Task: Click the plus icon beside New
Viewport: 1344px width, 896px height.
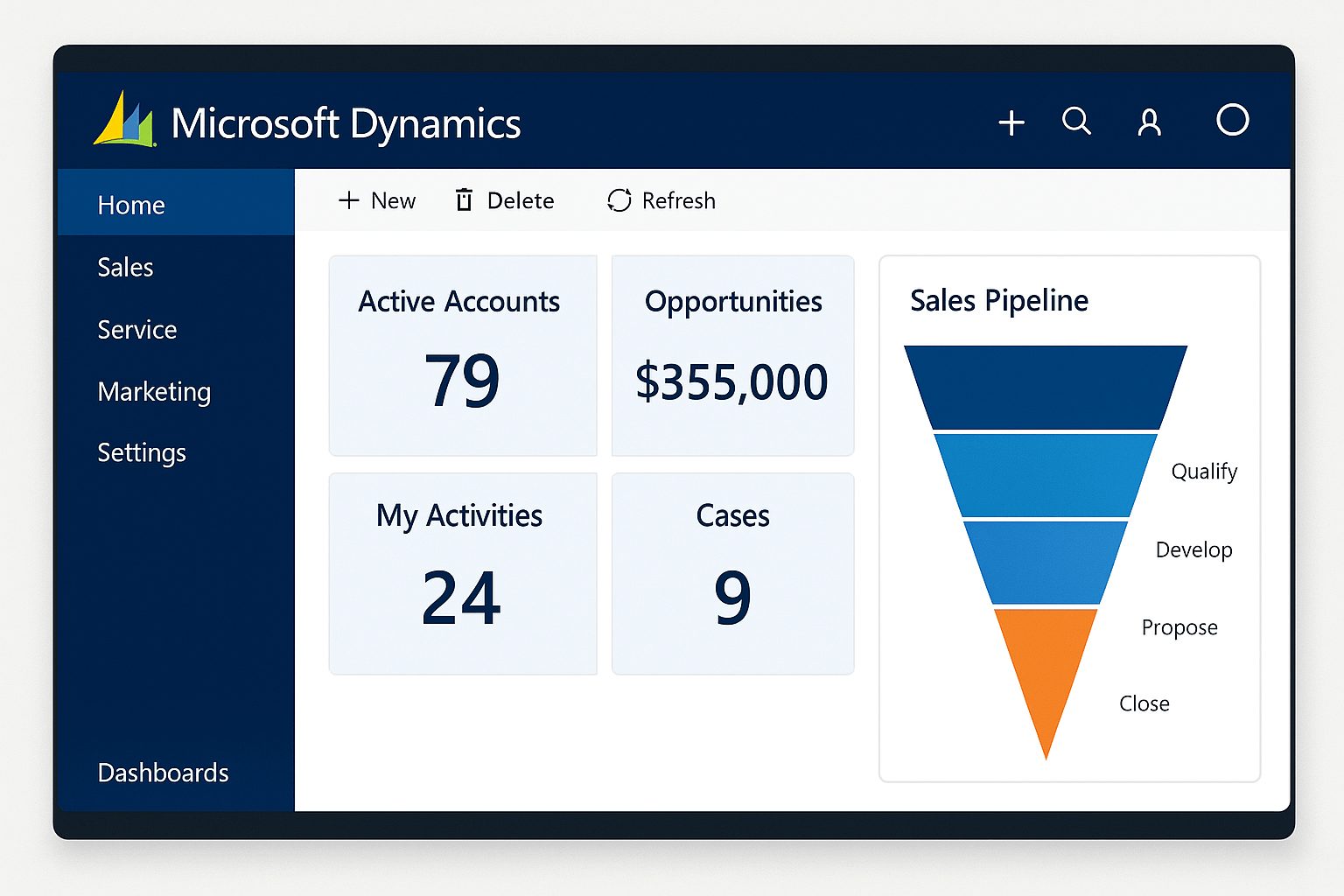Action: tap(349, 200)
